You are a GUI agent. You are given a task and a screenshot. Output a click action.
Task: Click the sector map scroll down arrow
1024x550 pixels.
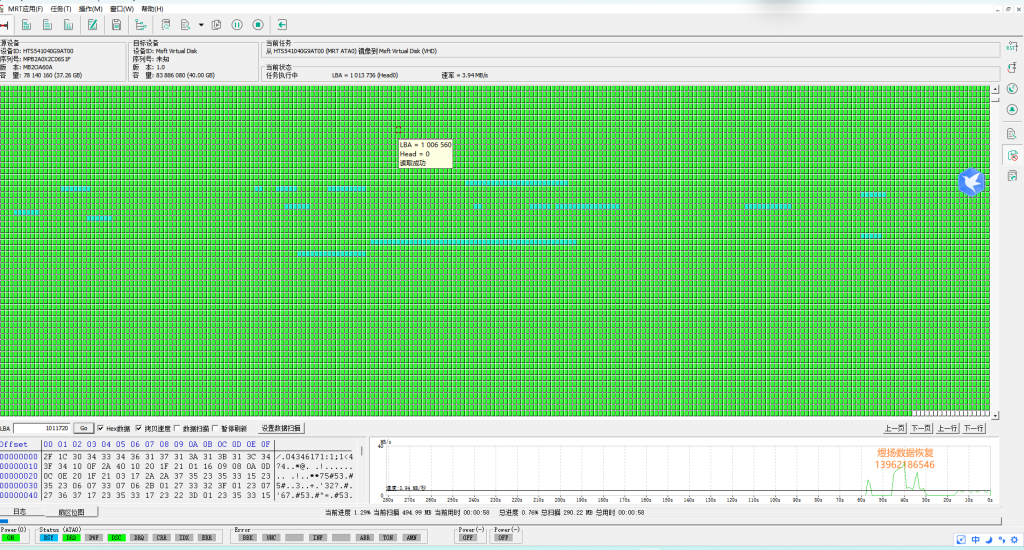995,415
